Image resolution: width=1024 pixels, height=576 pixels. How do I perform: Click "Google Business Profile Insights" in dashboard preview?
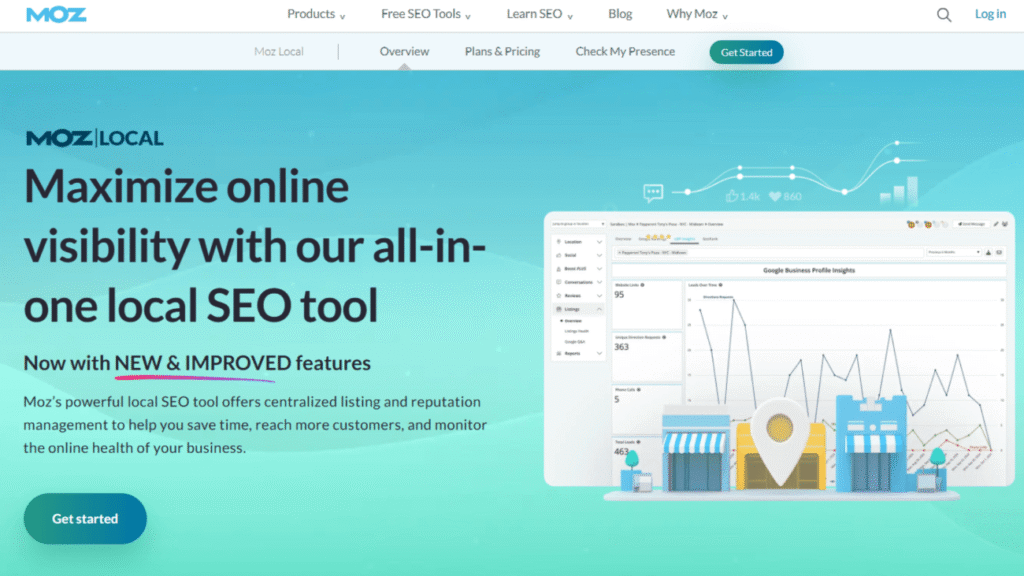808,270
